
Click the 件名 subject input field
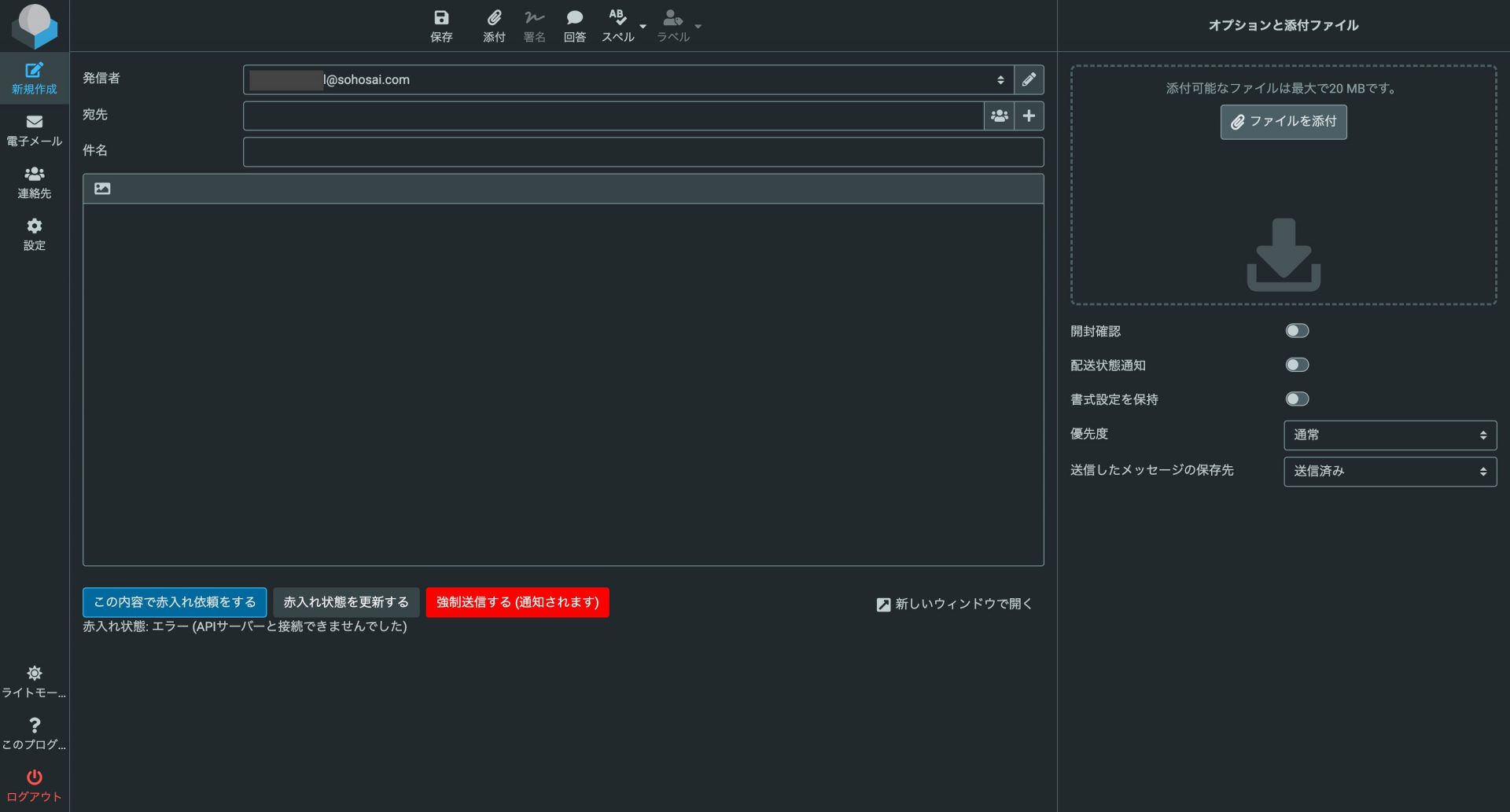[x=643, y=152]
